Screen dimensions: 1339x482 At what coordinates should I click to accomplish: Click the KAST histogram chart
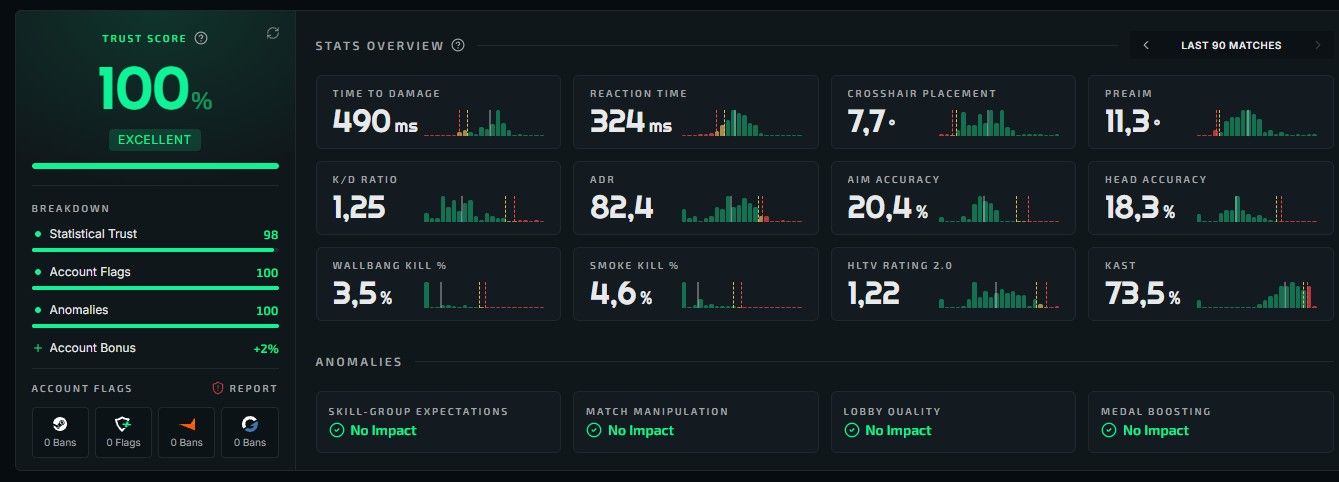point(1257,294)
